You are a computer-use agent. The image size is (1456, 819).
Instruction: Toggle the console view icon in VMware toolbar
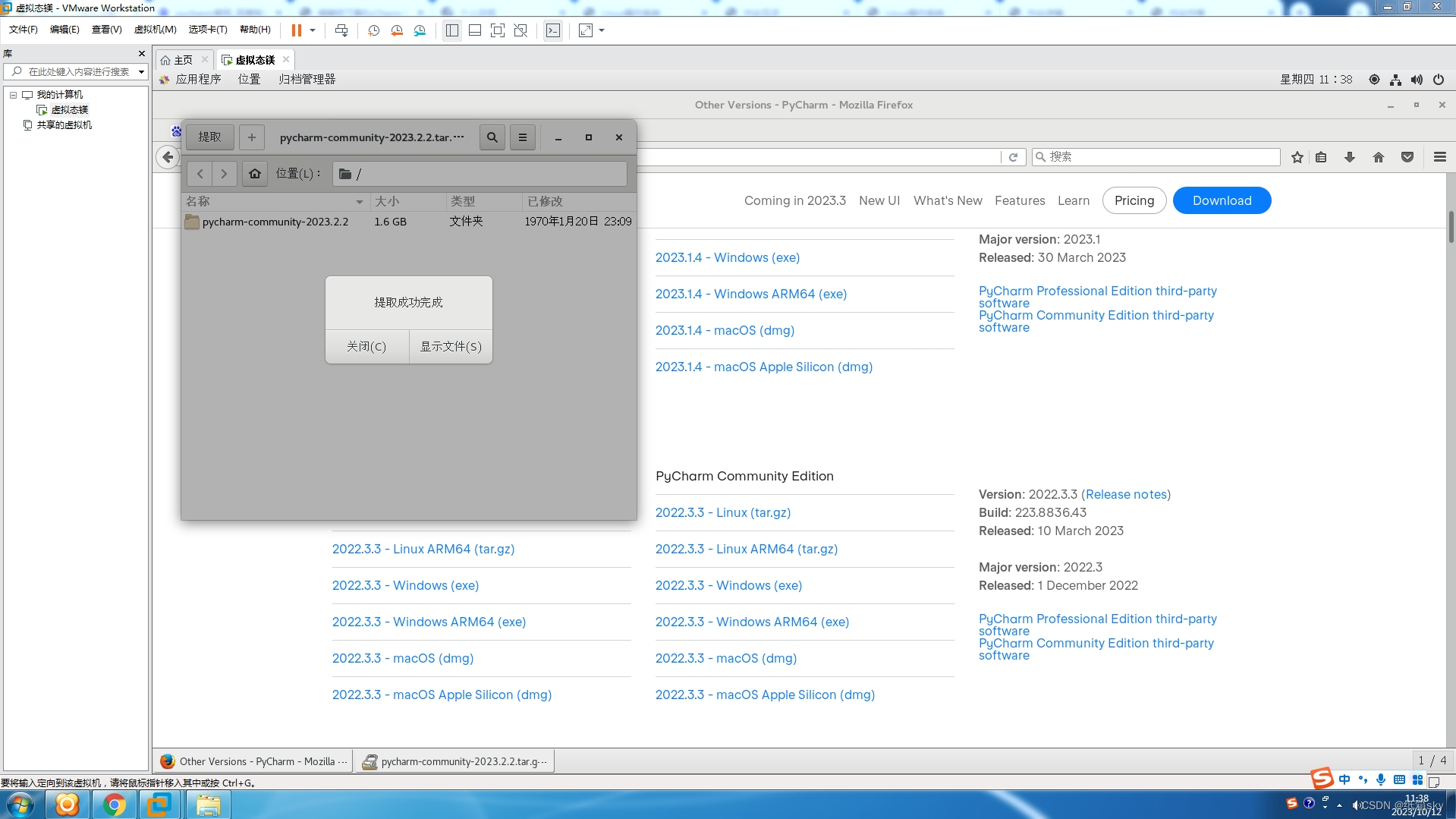(553, 30)
